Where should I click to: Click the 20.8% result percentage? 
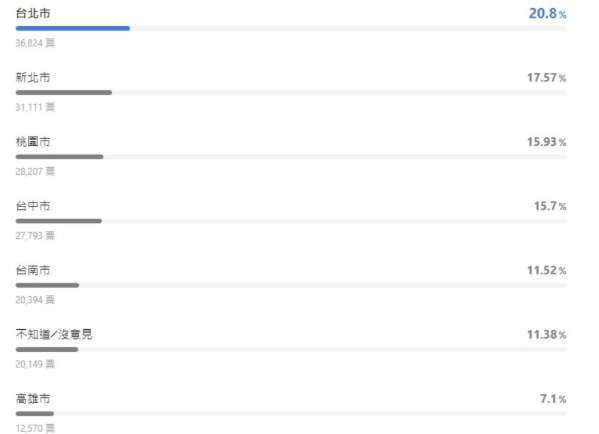tap(547, 14)
